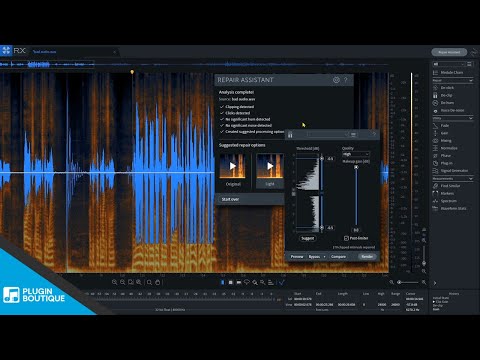The height and width of the screenshot is (360, 480).
Task: Expand the side panel arrow near zoom slider
Action: 435,283
